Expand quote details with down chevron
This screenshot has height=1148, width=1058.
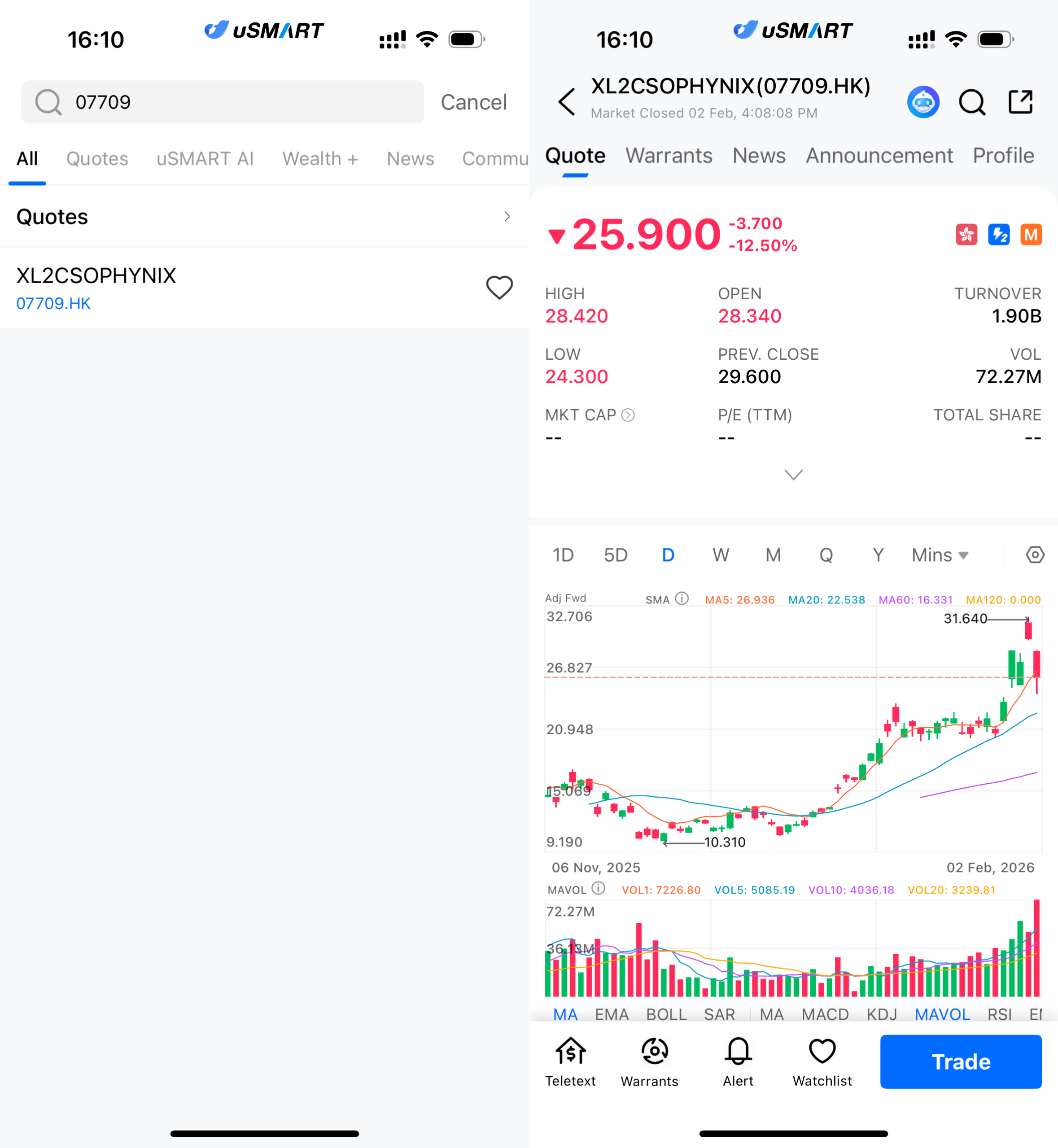pyautogui.click(x=793, y=475)
